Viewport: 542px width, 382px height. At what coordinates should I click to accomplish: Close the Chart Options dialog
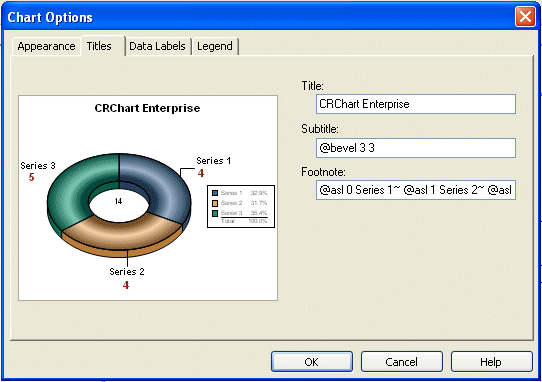525,17
